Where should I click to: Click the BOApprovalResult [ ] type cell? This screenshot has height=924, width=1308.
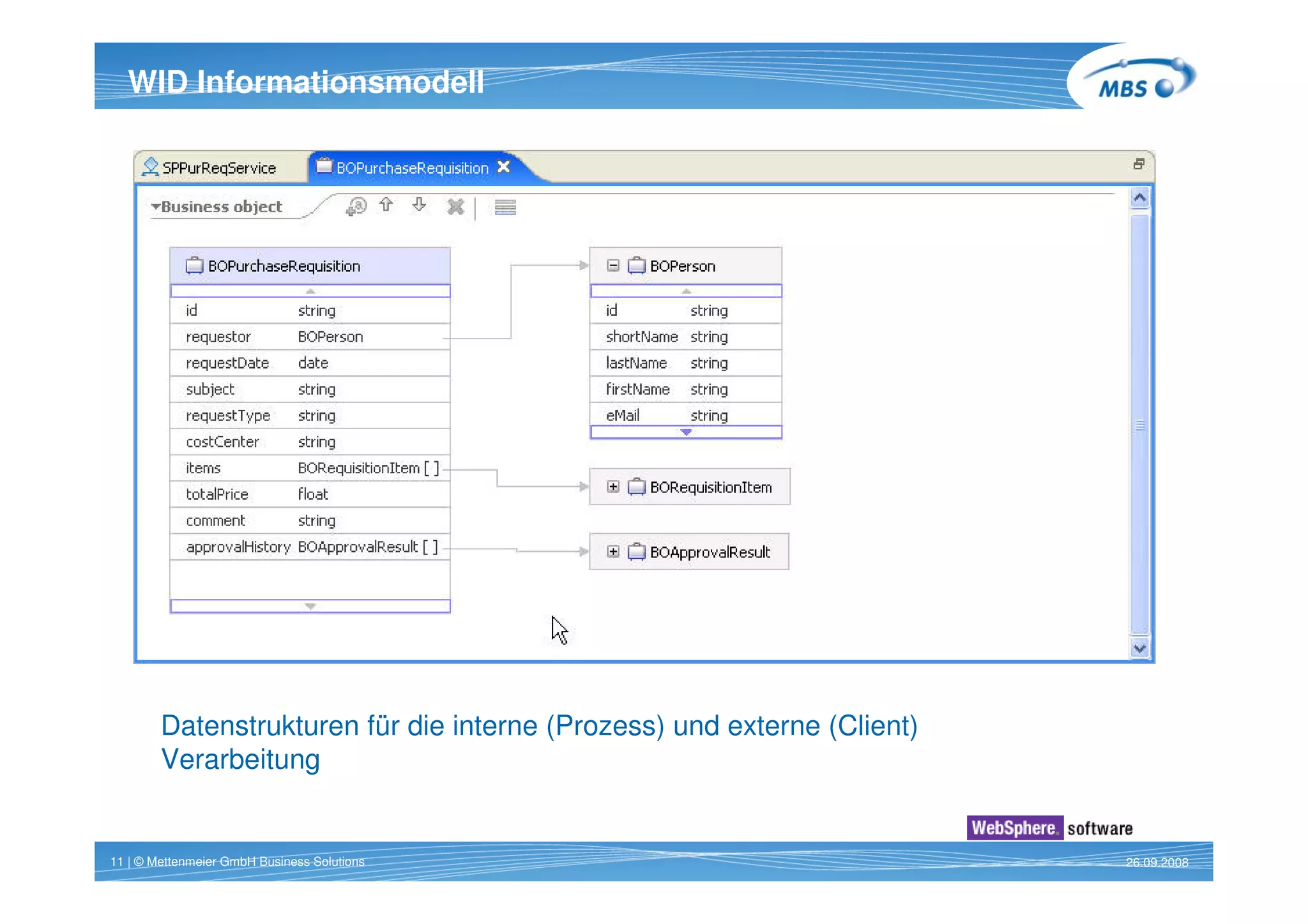[x=368, y=547]
